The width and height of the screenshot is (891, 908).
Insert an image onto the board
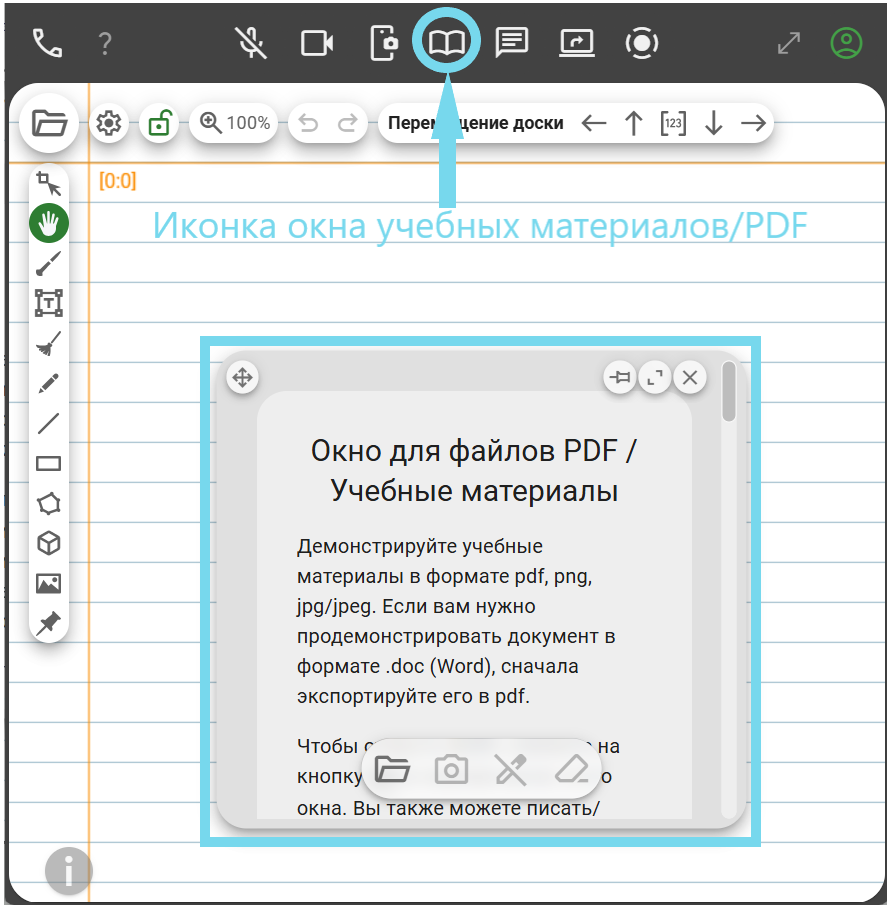pyautogui.click(x=48, y=583)
